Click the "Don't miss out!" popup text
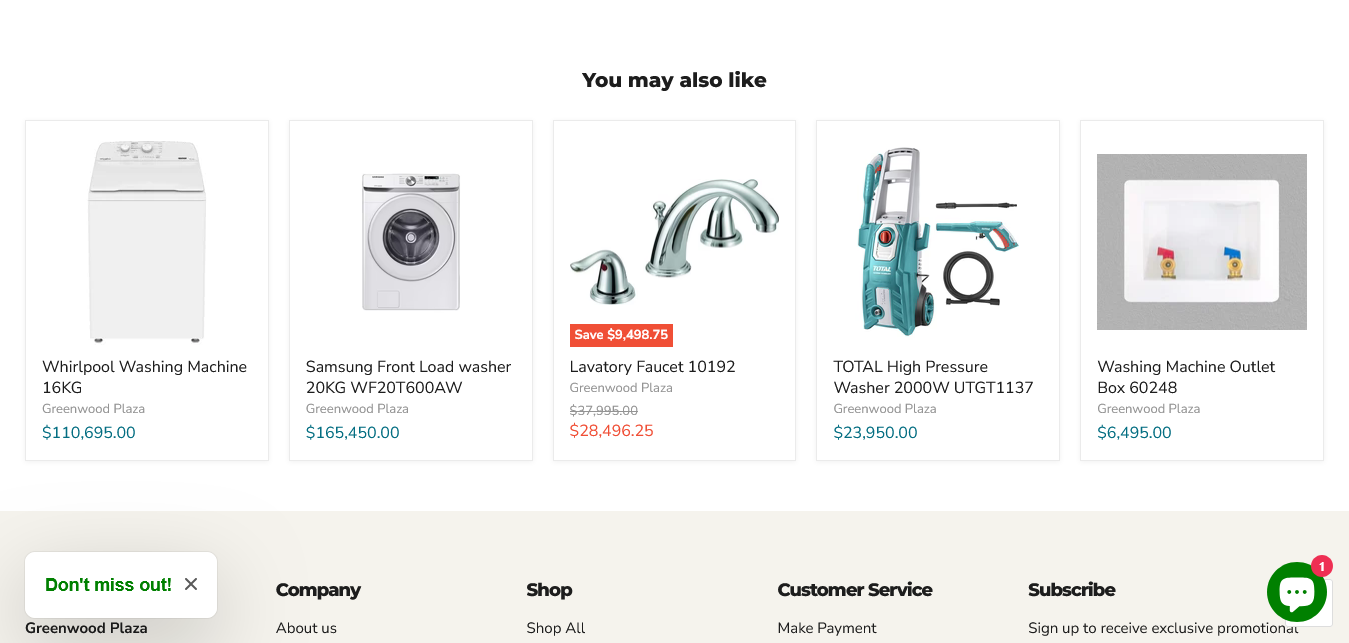Image resolution: width=1349 pixels, height=643 pixels. tap(108, 585)
